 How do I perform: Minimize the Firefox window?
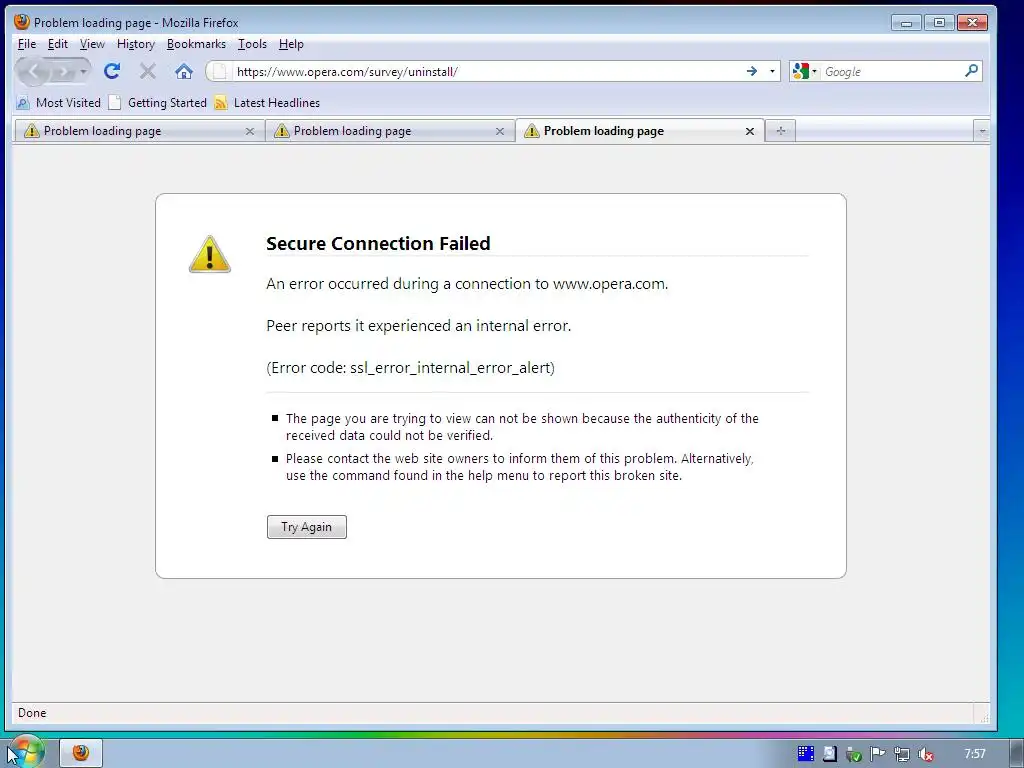pos(906,23)
